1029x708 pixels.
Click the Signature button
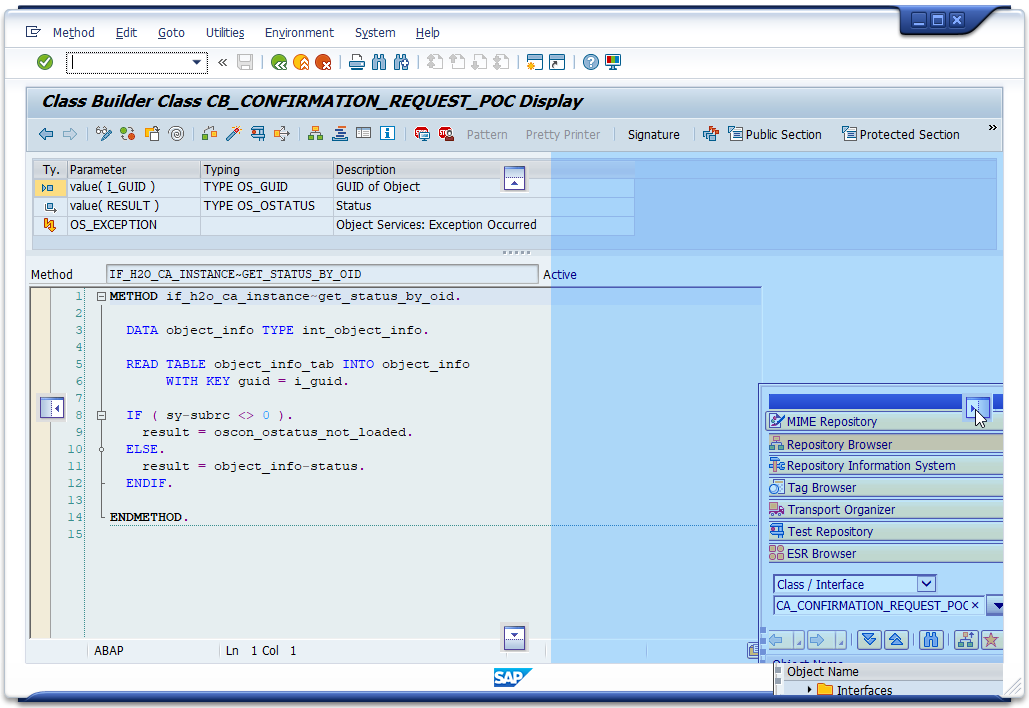coord(654,135)
